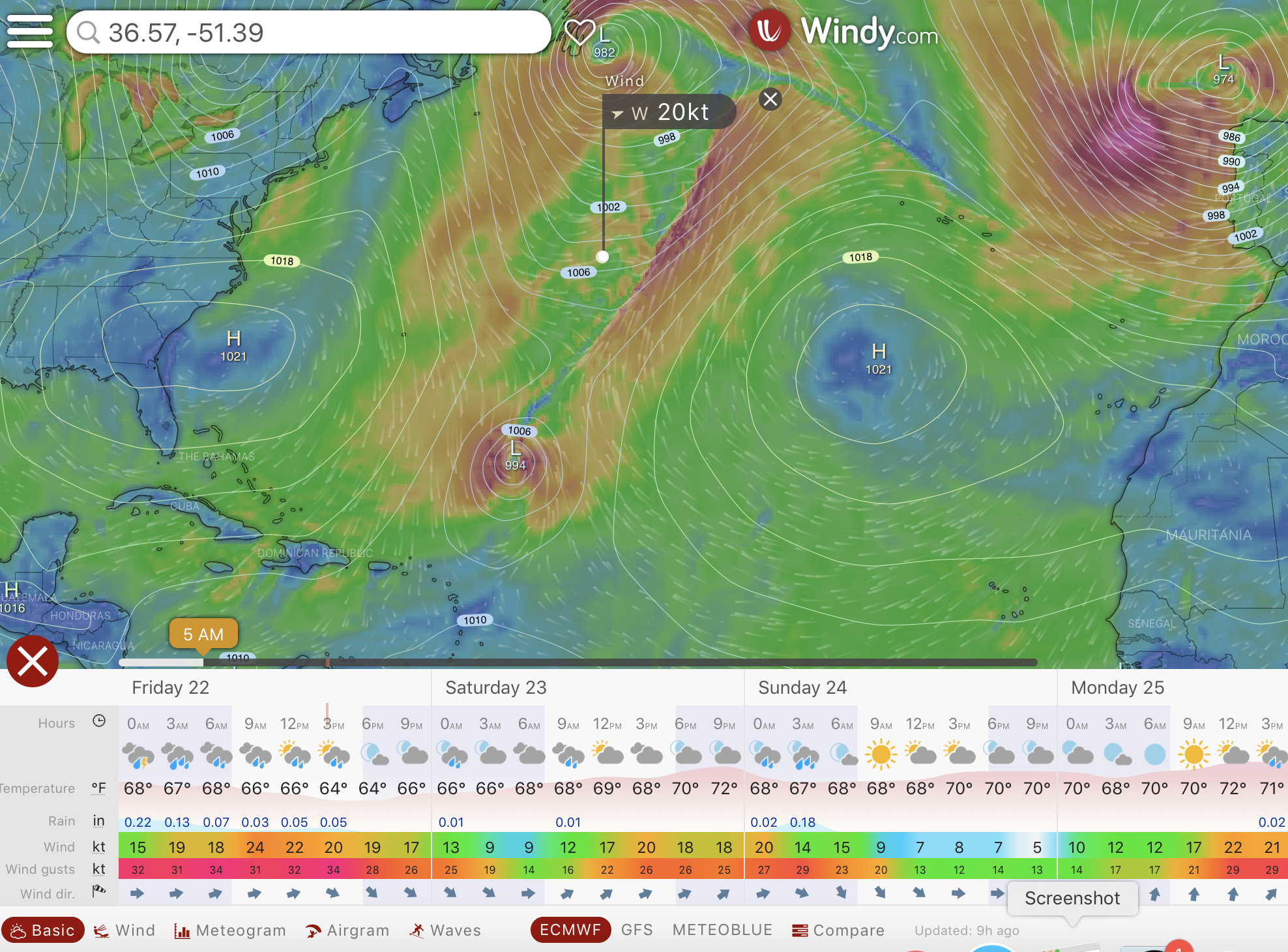1288x952 pixels.
Task: Open the hamburger menu
Action: [29, 31]
